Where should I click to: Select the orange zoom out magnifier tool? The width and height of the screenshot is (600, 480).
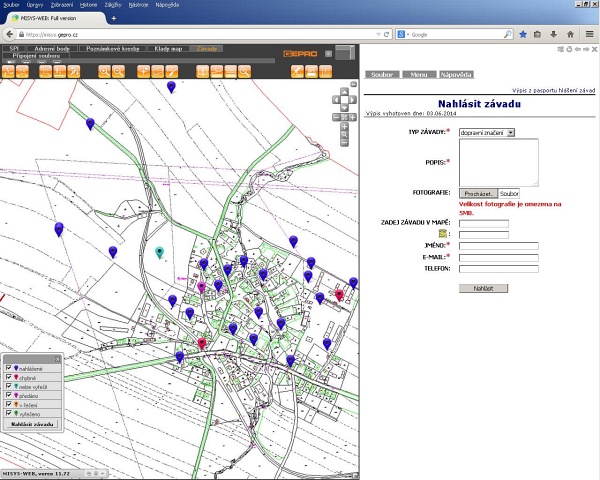click(x=119, y=72)
